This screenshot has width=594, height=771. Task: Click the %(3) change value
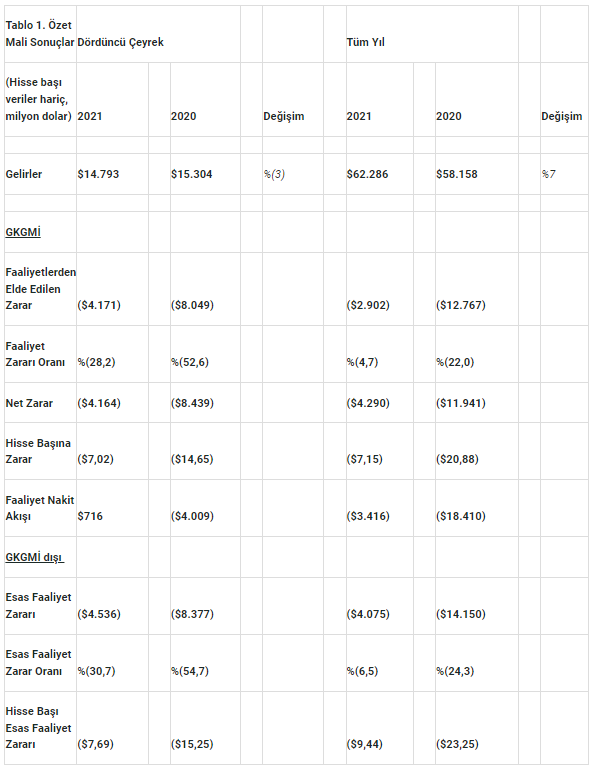pyautogui.click(x=274, y=174)
